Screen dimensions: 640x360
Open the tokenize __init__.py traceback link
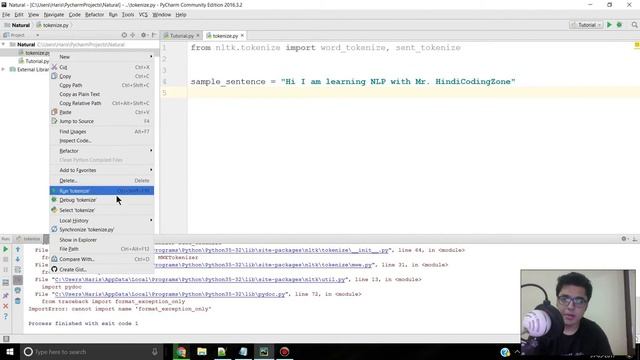(x=271, y=250)
